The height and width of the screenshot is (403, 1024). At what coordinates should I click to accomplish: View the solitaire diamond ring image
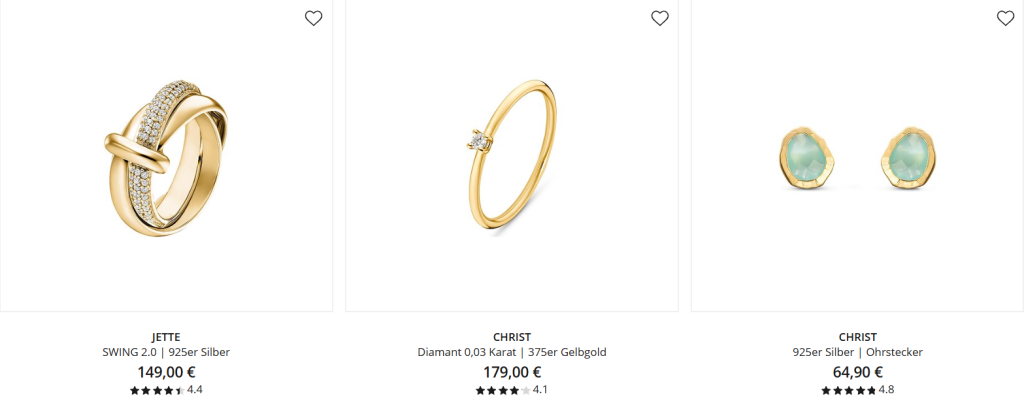(x=512, y=155)
